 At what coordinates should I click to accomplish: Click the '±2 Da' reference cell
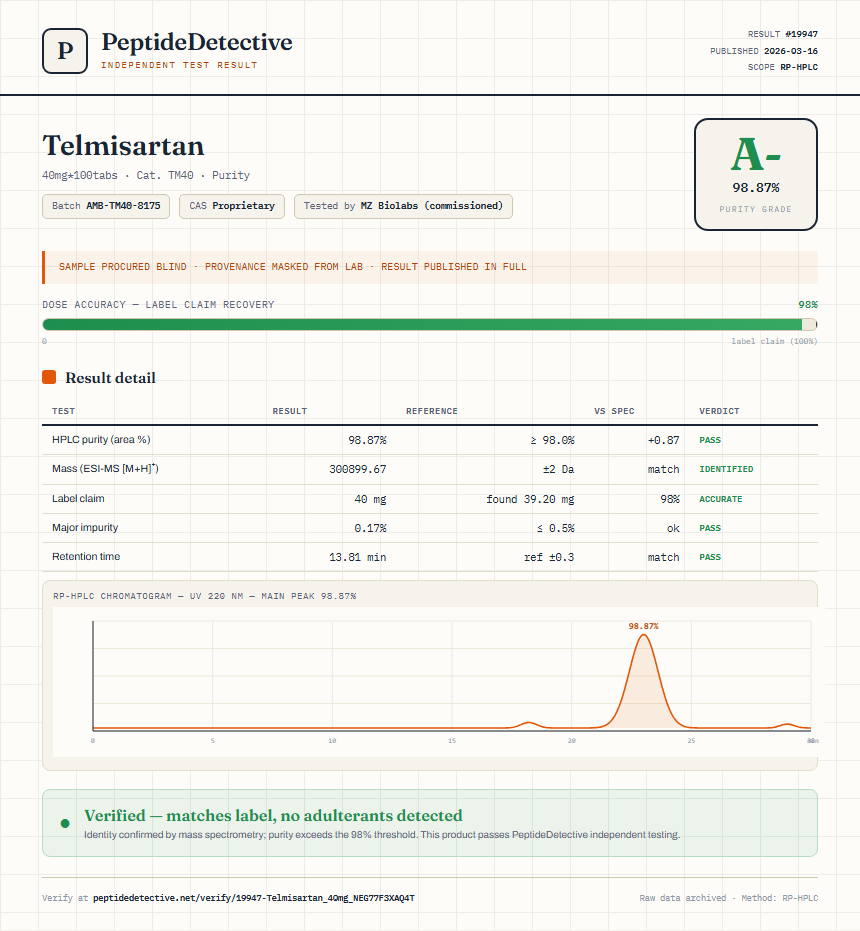[558, 469]
